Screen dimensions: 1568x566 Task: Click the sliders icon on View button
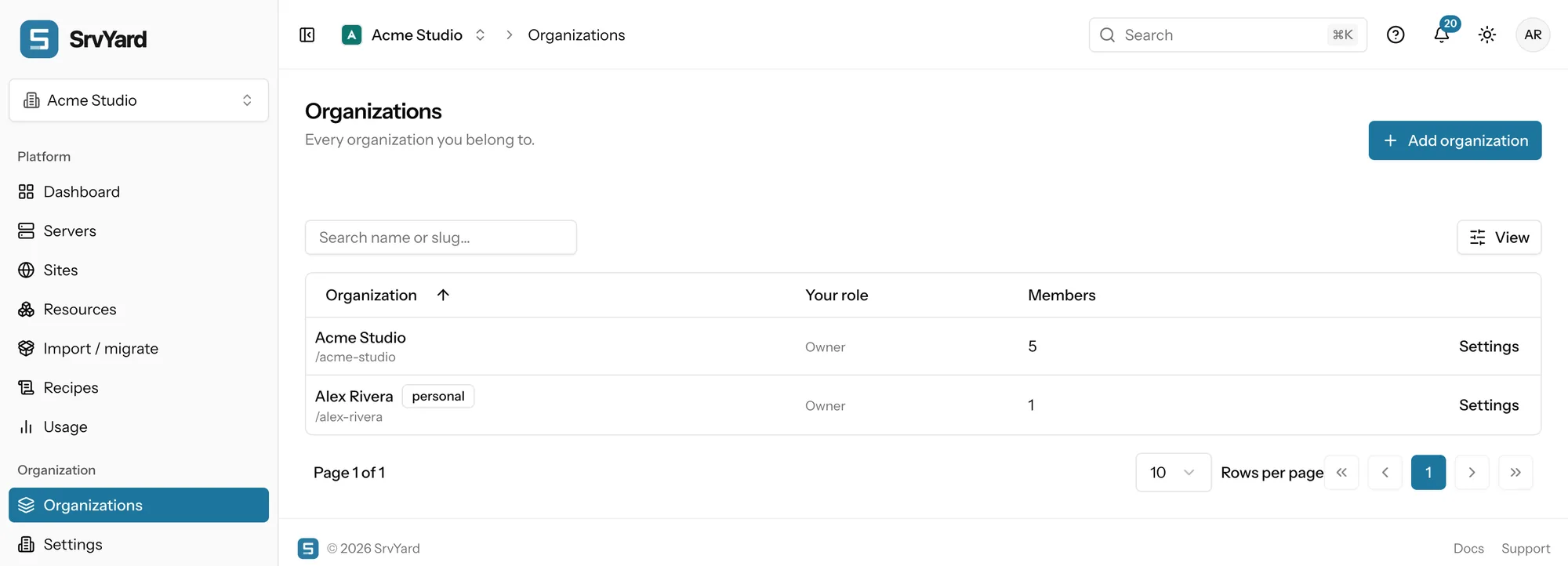click(x=1477, y=238)
